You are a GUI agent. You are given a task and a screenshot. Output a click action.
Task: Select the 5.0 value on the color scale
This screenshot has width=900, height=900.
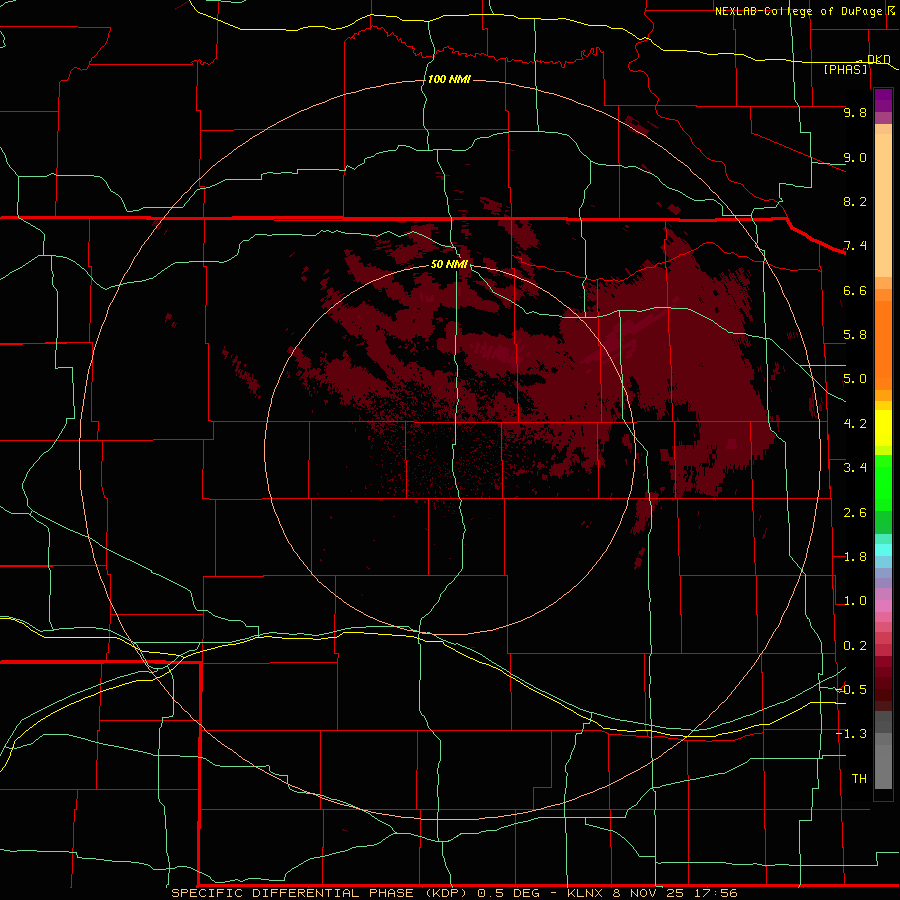(855, 379)
